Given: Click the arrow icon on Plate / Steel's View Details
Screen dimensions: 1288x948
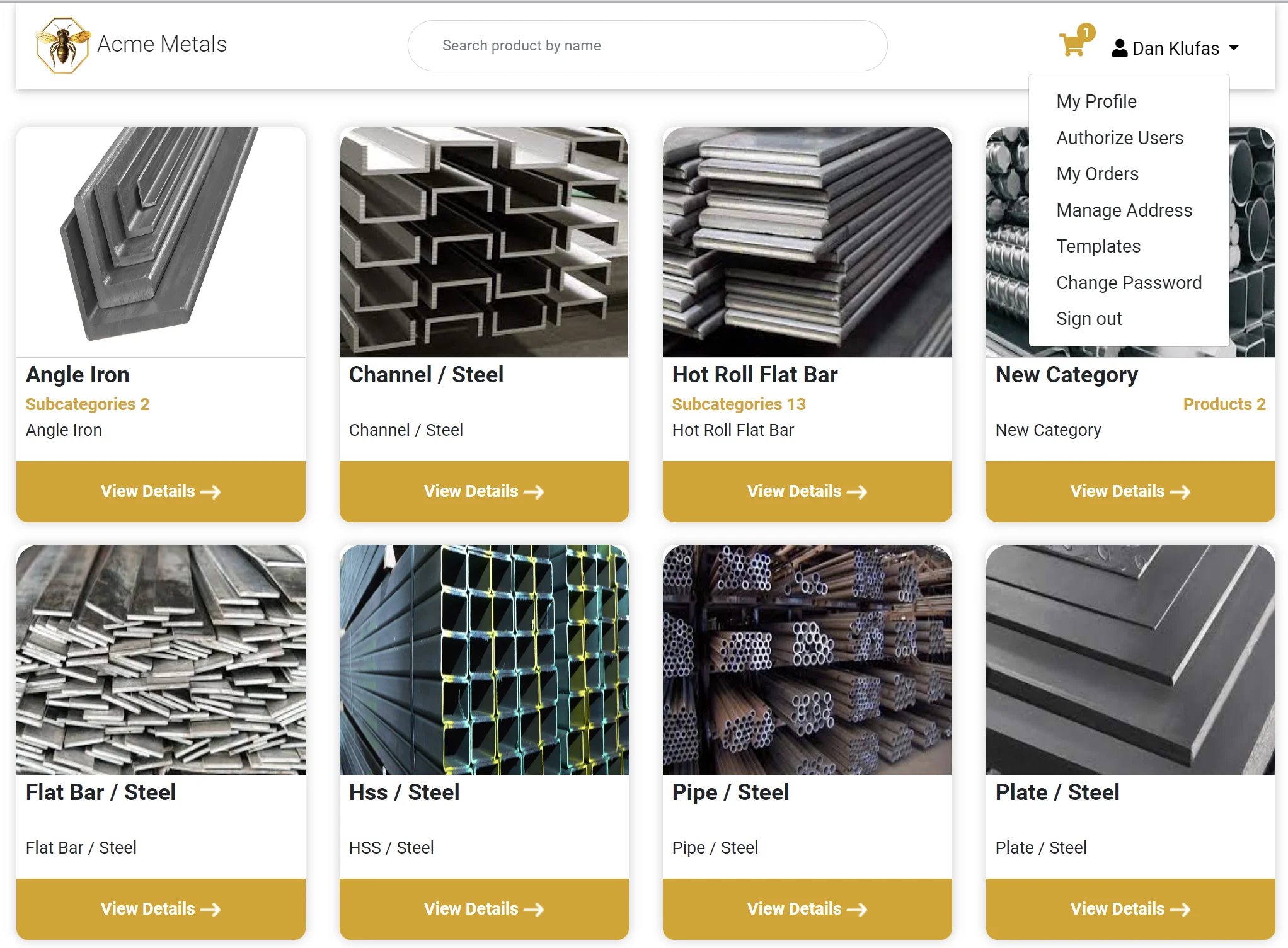Looking at the screenshot, I should (1180, 910).
